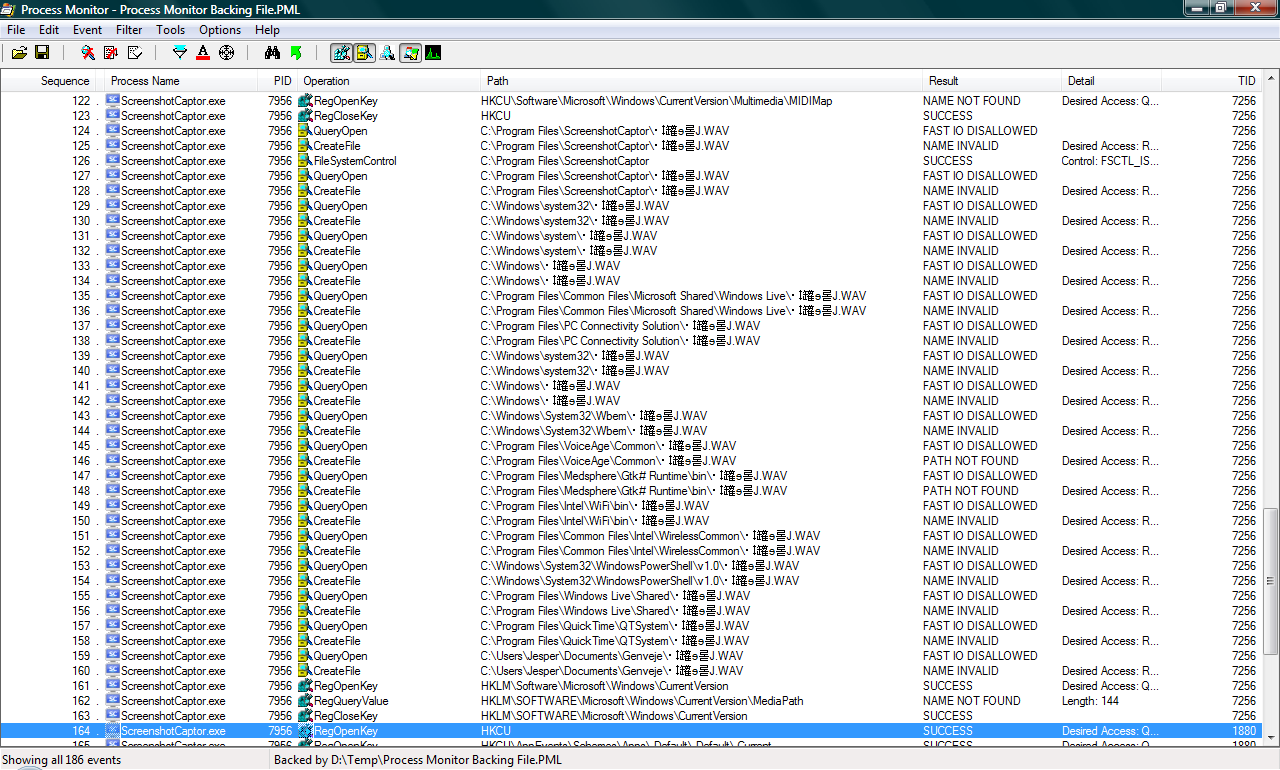This screenshot has height=770, width=1280.
Task: Click the Find binoculars icon
Action: (x=272, y=53)
